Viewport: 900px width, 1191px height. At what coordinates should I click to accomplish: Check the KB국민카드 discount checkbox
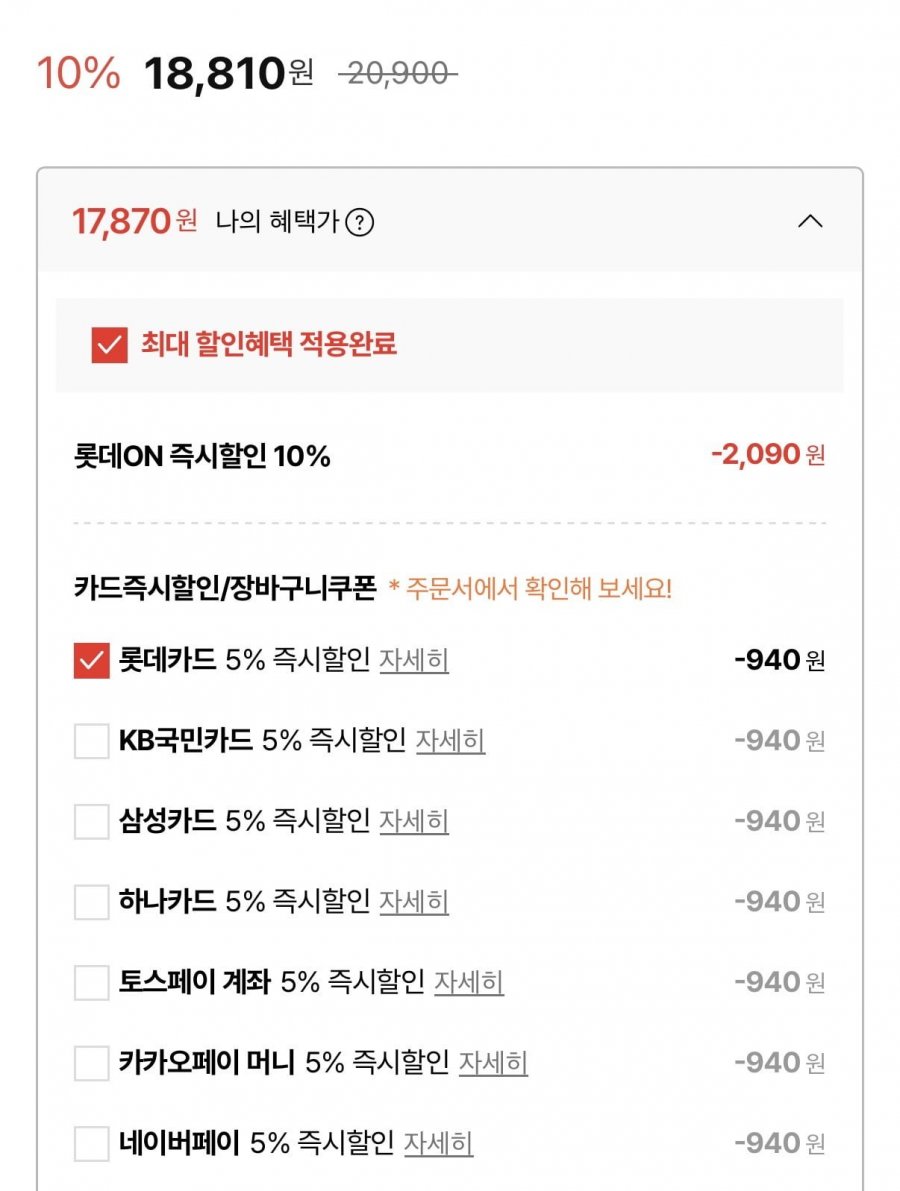click(91, 741)
